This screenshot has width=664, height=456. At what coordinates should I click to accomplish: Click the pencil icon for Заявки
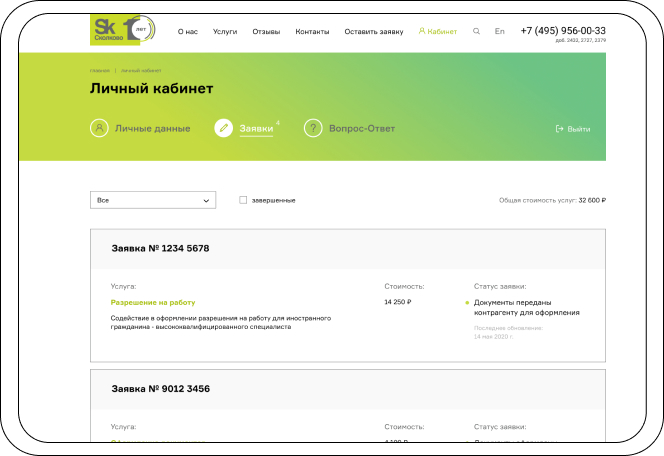click(224, 128)
